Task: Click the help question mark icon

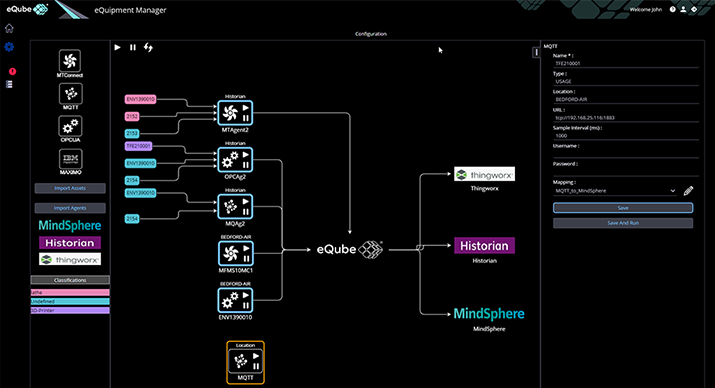Action: point(672,9)
